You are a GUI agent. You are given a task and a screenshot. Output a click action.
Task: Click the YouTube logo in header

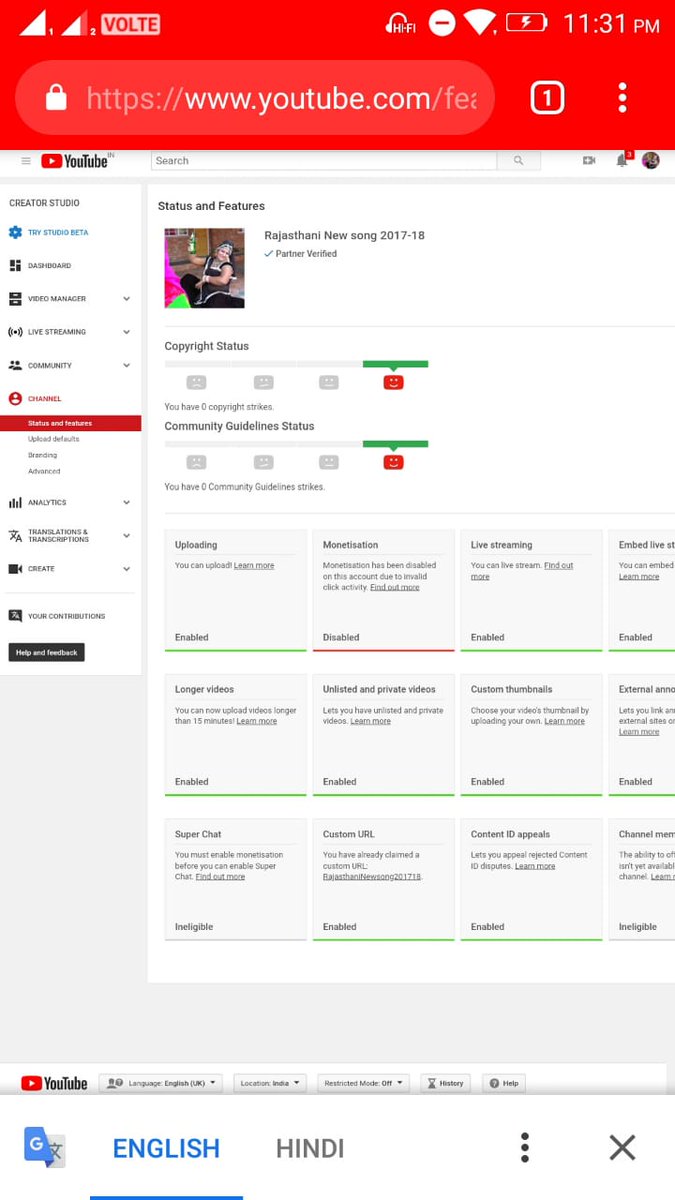[77, 161]
